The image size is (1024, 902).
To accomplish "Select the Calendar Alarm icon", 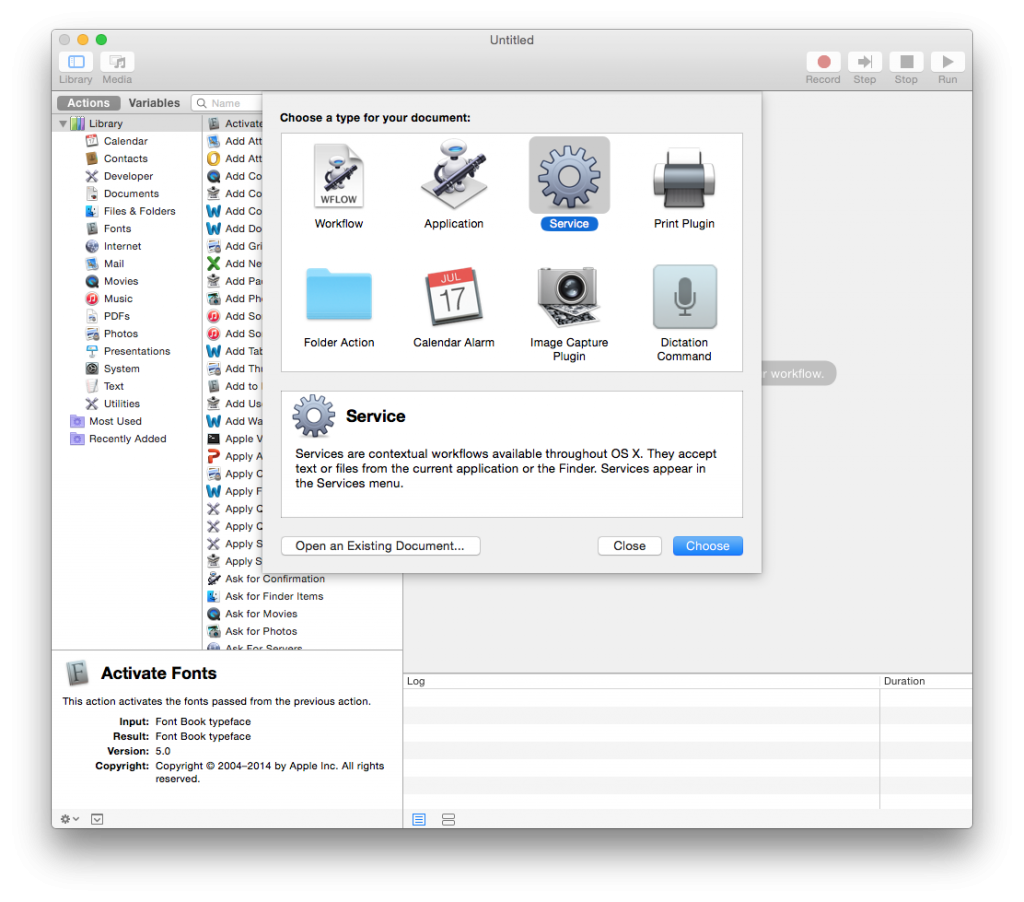I will click(454, 296).
